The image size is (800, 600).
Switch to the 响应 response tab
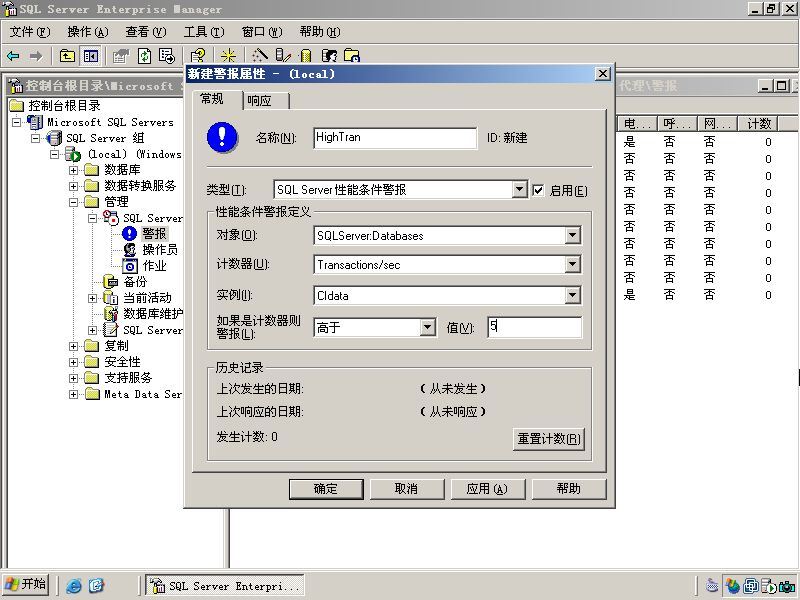(265, 101)
